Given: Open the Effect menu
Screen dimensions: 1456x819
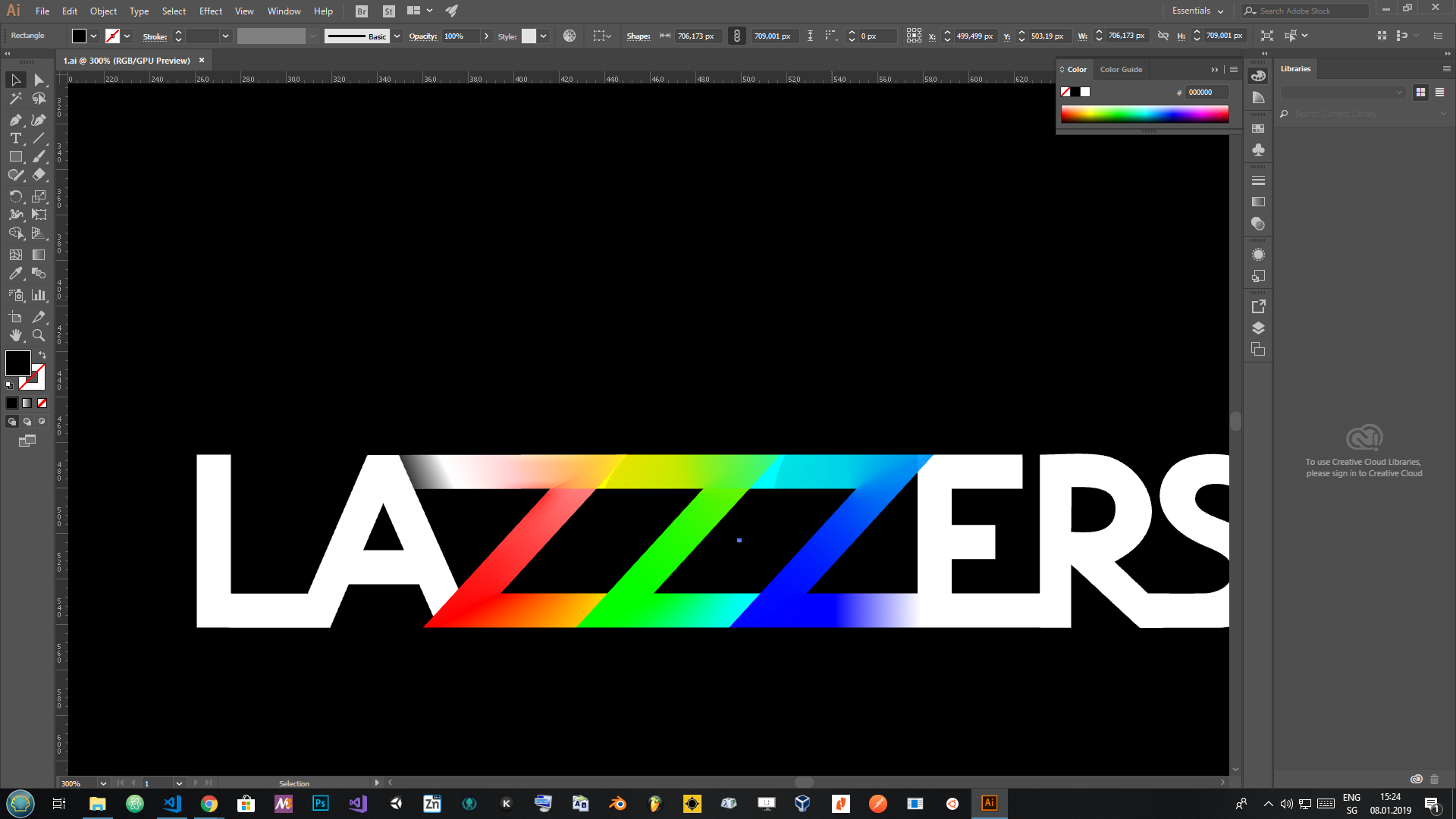Looking at the screenshot, I should click(211, 11).
